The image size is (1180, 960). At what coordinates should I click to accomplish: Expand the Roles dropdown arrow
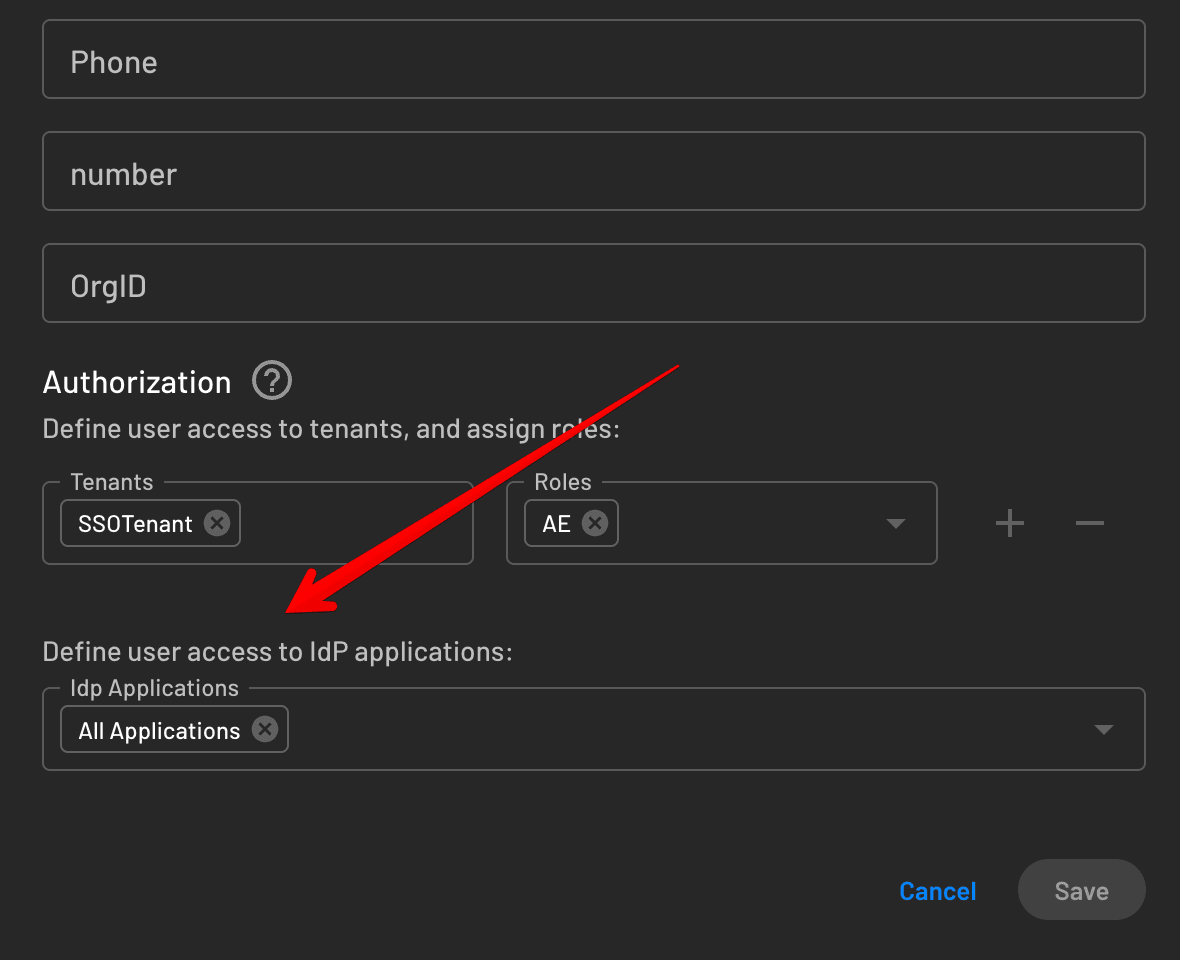tap(896, 524)
